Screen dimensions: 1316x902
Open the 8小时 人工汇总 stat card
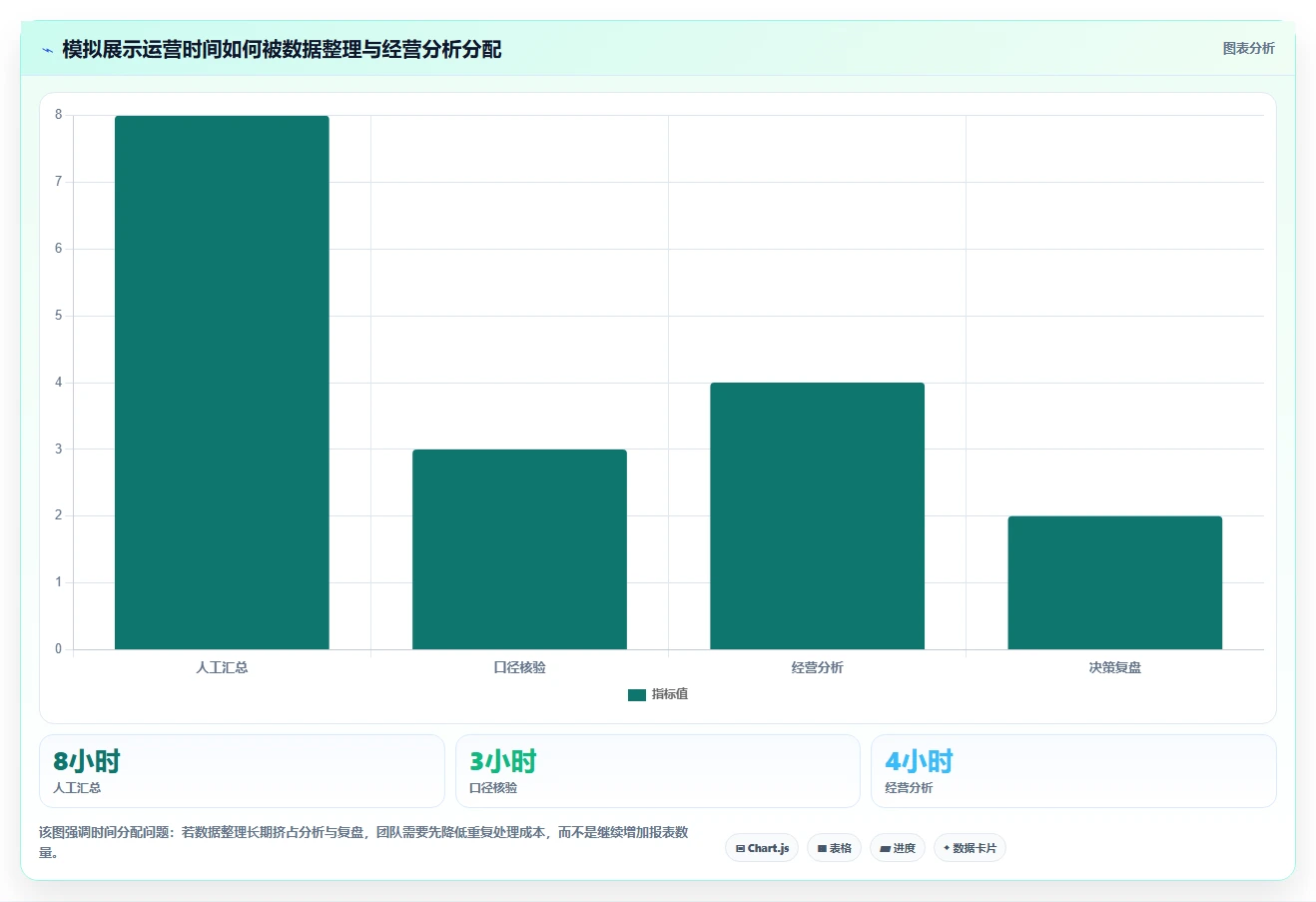coord(242,771)
